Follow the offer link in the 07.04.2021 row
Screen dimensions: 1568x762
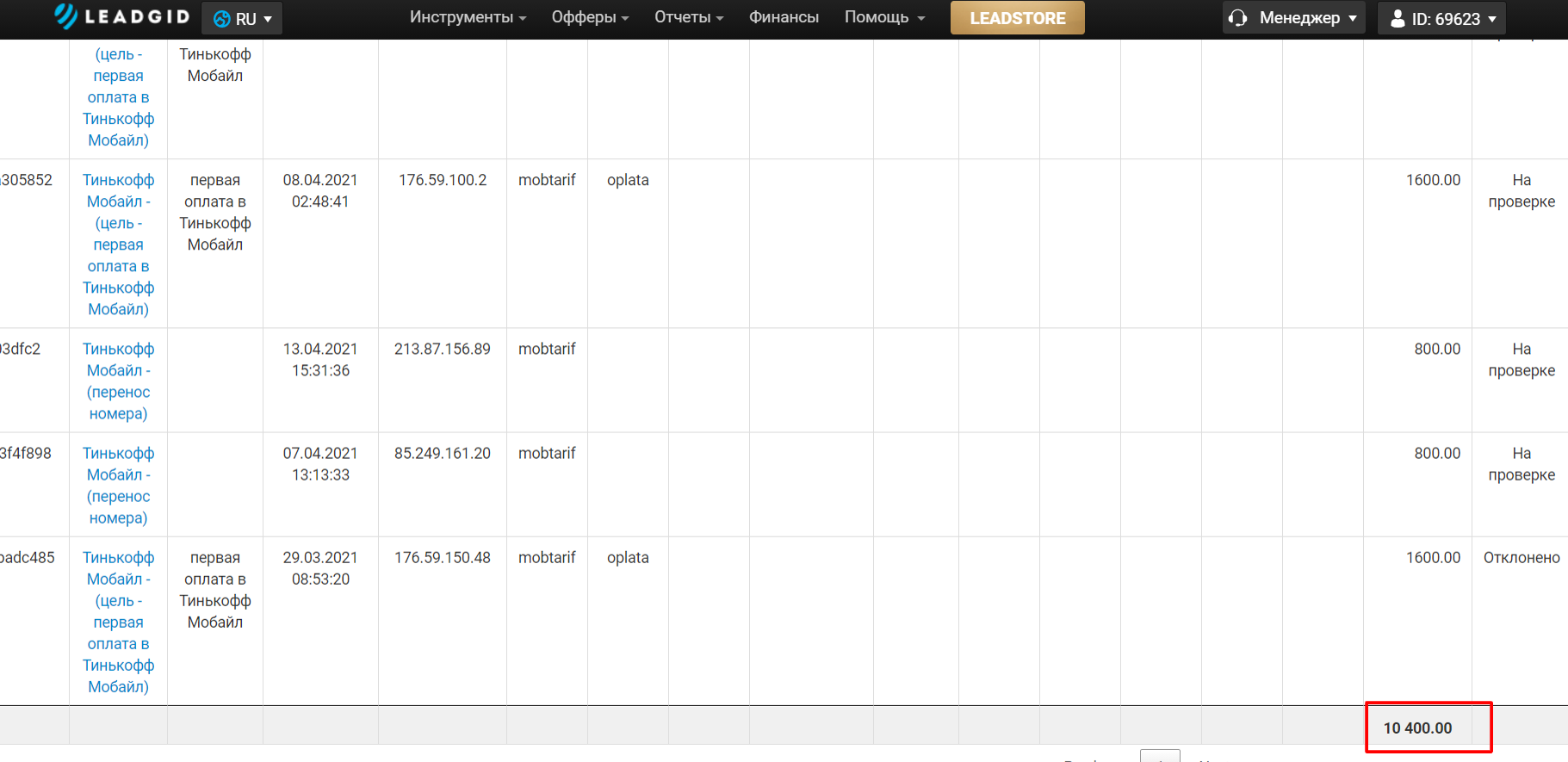pos(119,486)
